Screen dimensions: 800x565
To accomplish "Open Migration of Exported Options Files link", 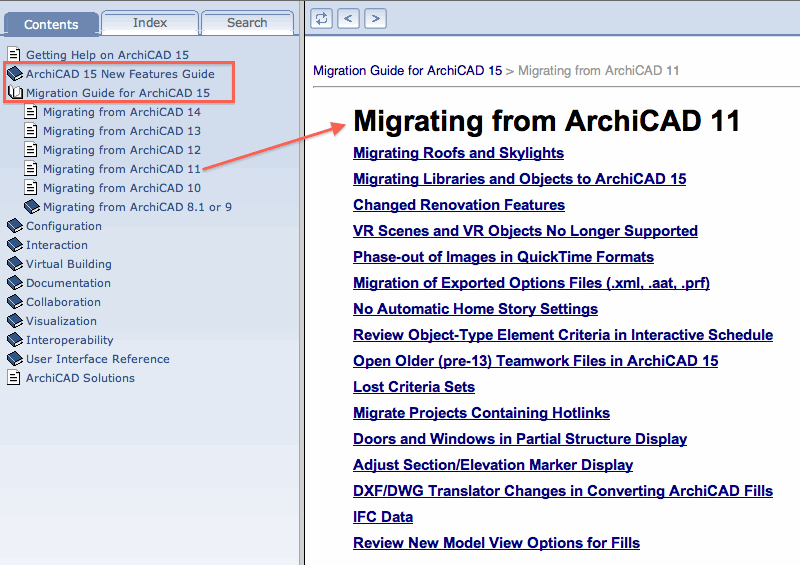I will point(531,283).
